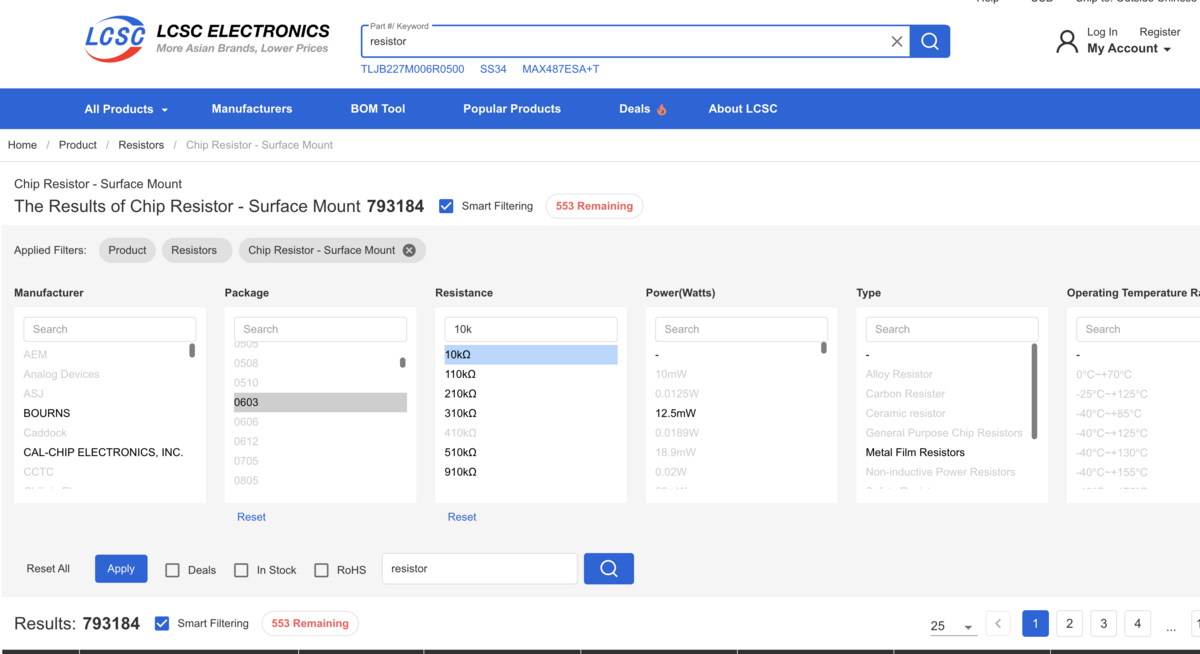Go to the Resistors breadcrumb

pyautogui.click(x=141, y=145)
